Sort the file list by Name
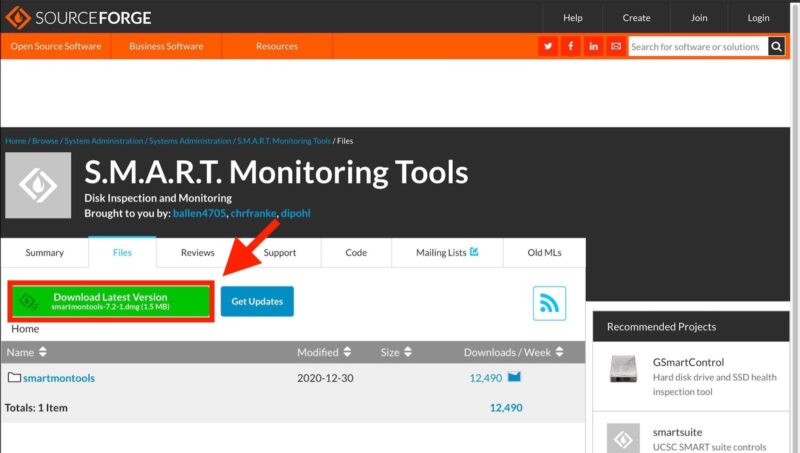This screenshot has height=453, width=800. click(27, 352)
